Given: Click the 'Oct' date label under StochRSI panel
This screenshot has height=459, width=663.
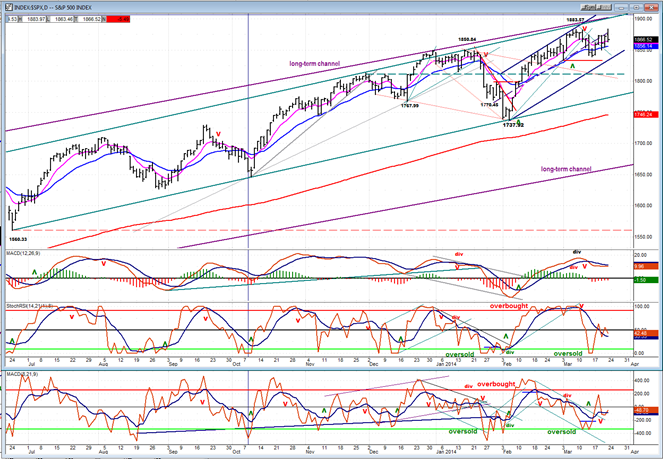Looking at the screenshot, I should tap(236, 364).
